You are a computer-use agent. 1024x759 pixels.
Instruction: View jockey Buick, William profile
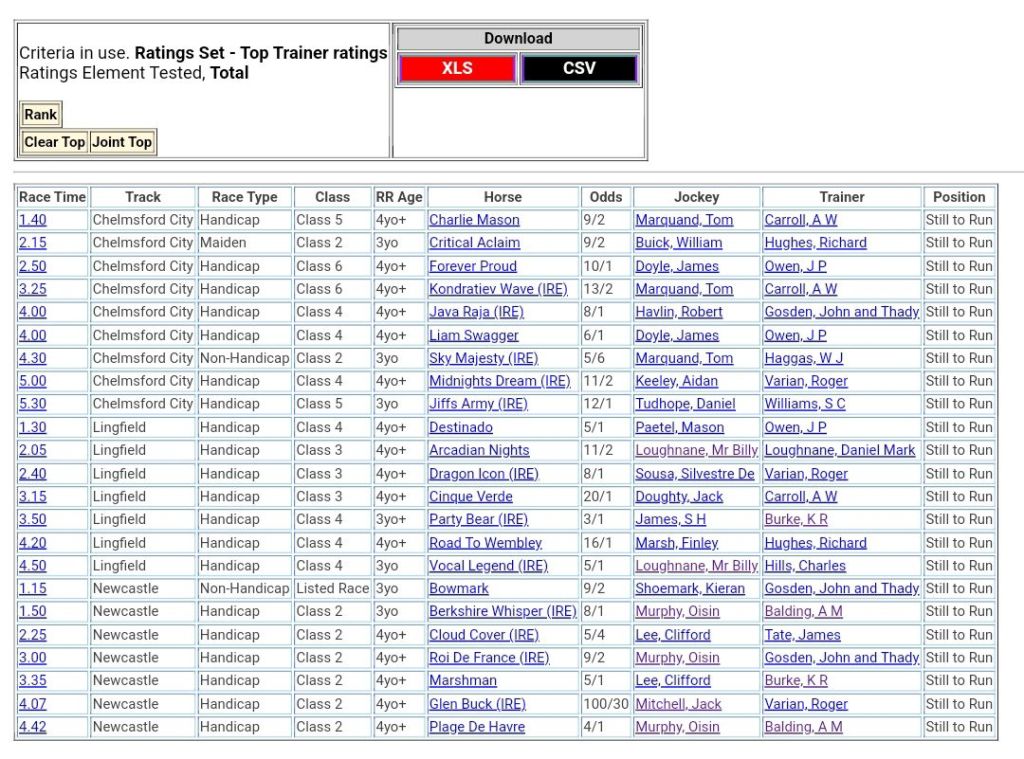coord(680,243)
